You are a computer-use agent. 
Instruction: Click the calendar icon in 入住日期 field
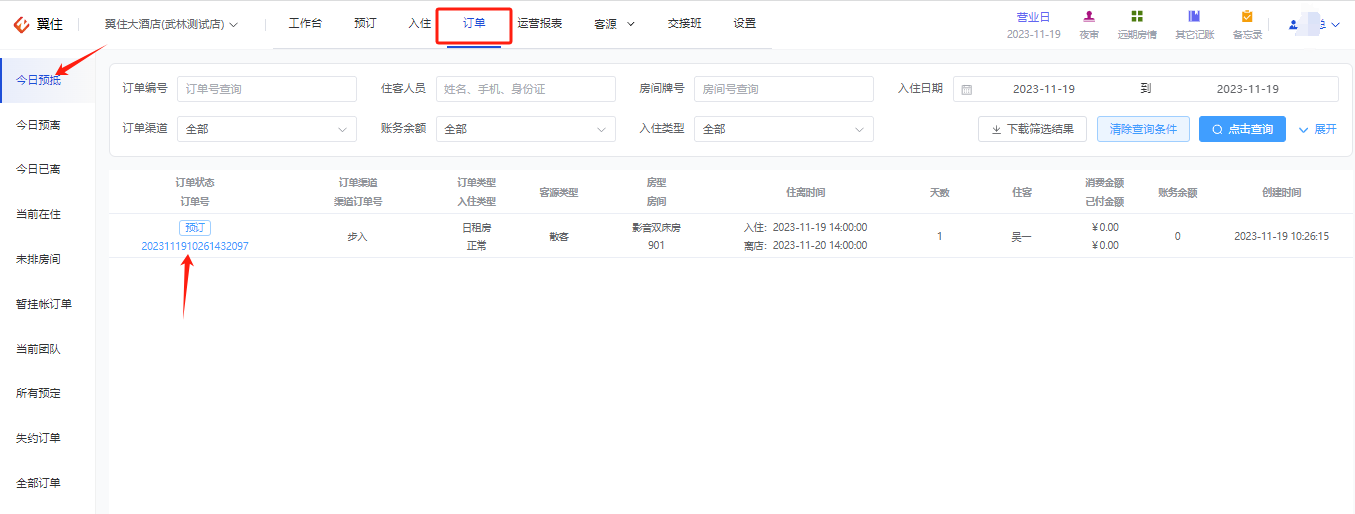(x=967, y=89)
